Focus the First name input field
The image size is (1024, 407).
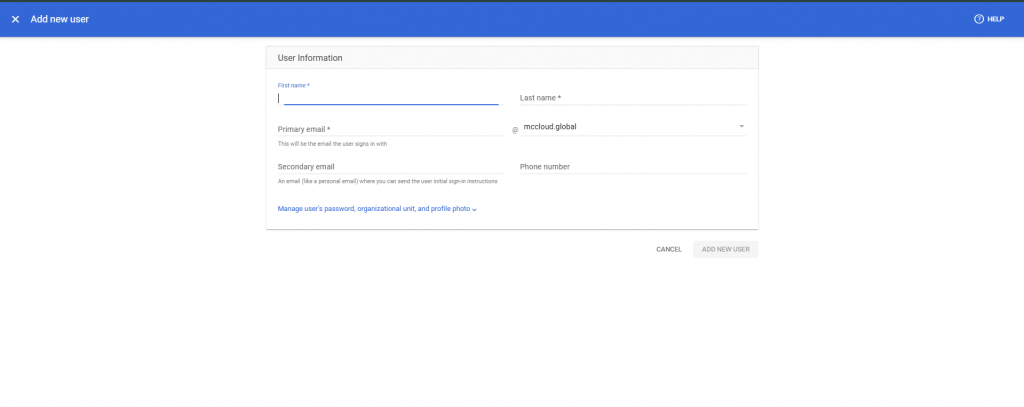point(390,98)
